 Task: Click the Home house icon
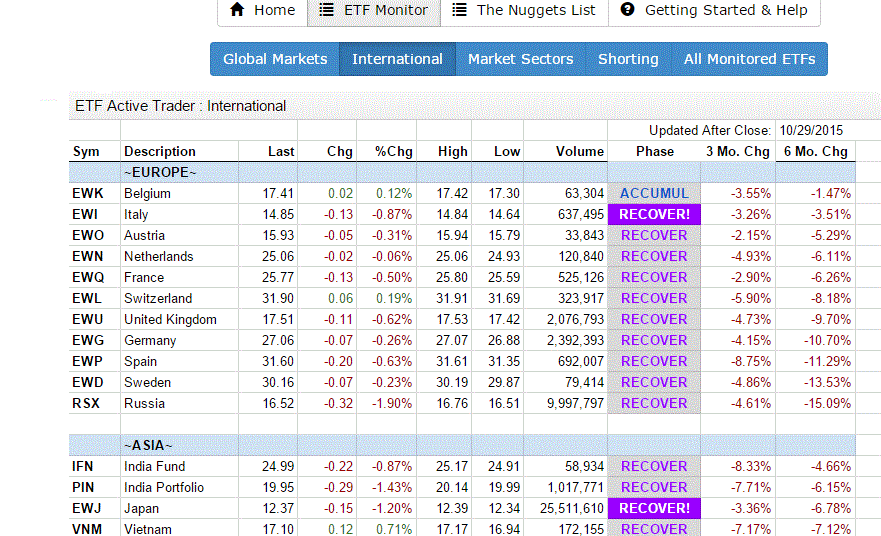point(237,10)
